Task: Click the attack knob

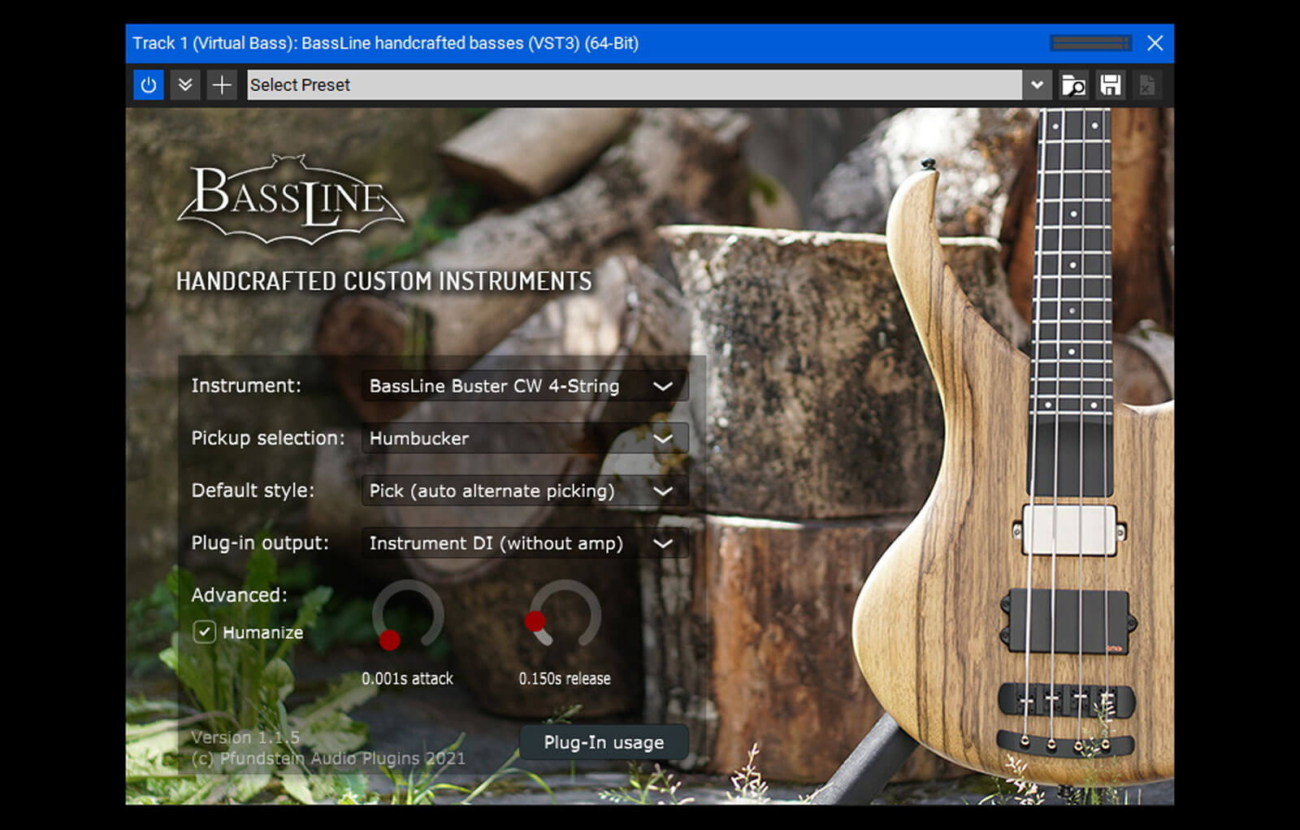Action: (x=408, y=617)
